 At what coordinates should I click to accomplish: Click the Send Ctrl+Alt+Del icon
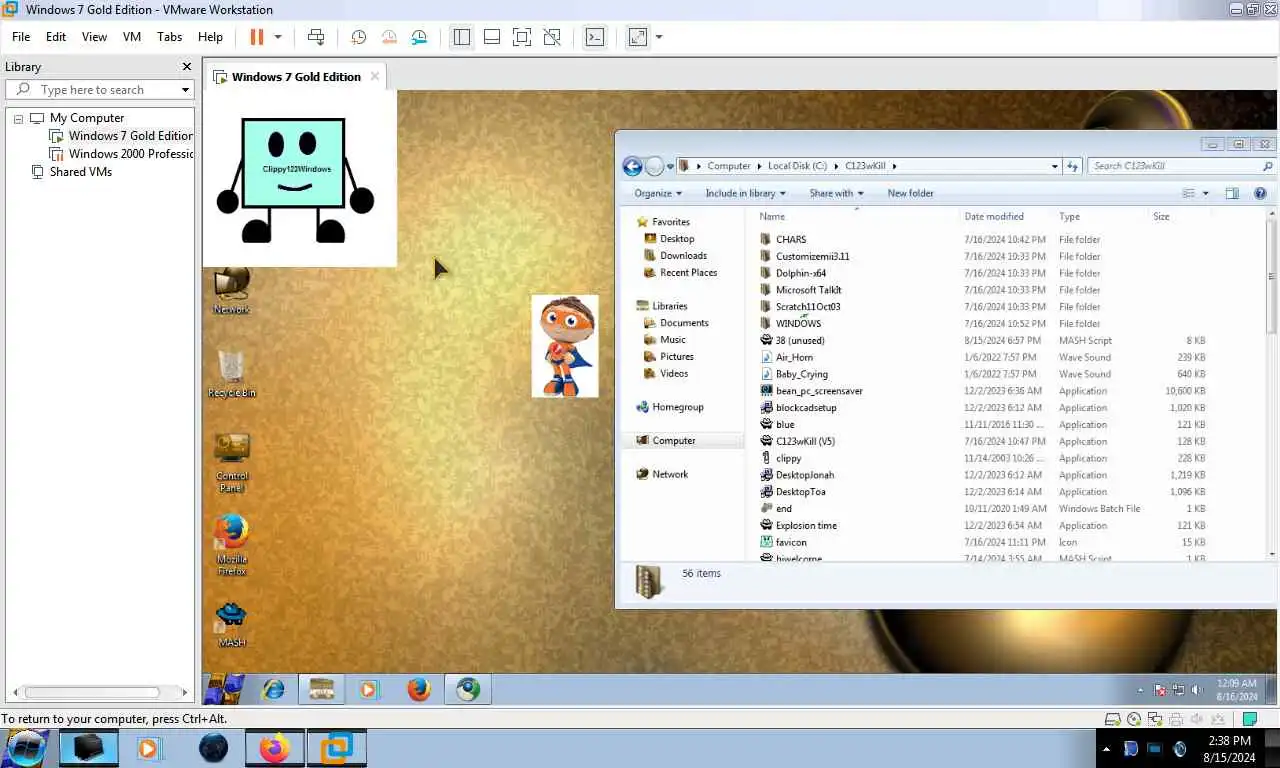click(x=316, y=37)
